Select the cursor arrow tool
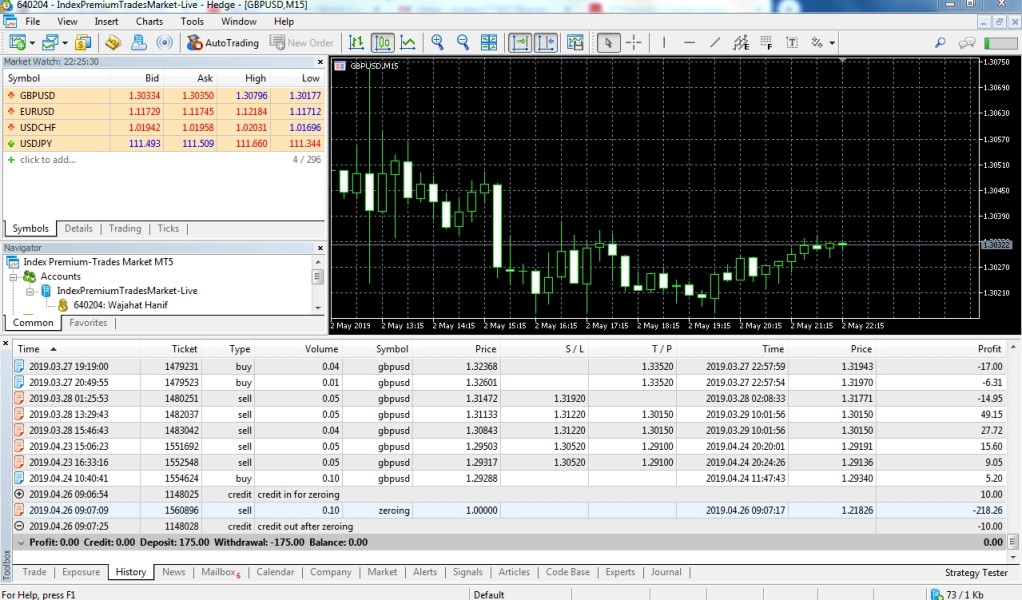 pyautogui.click(x=608, y=43)
